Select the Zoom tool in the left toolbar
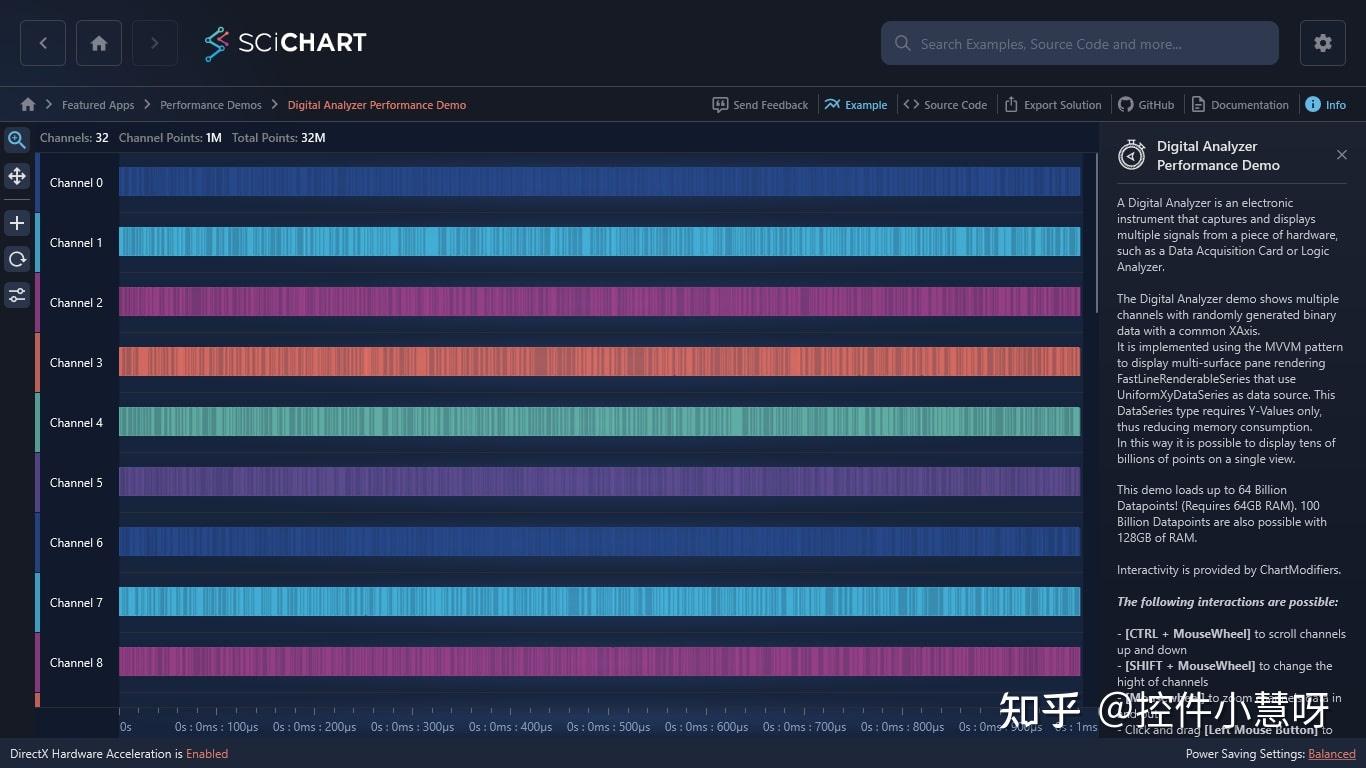This screenshot has width=1366, height=768. [x=16, y=140]
